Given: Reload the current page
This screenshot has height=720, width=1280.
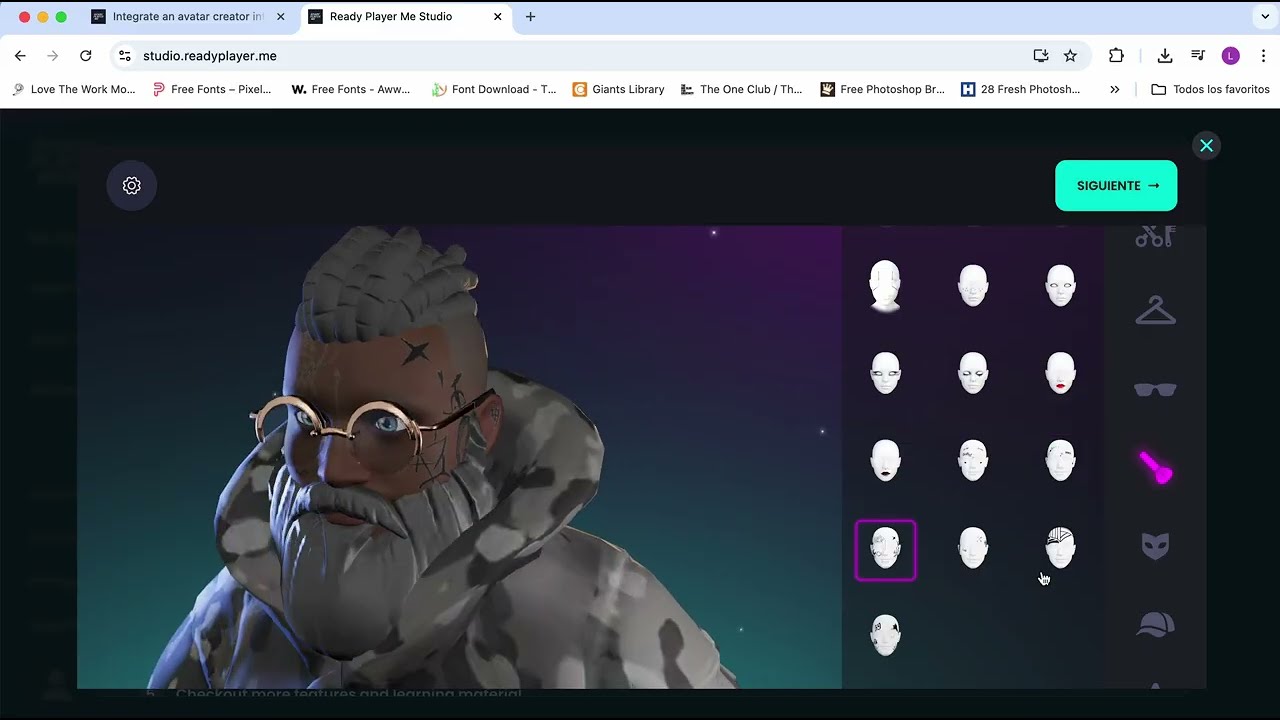Looking at the screenshot, I should pyautogui.click(x=85, y=56).
